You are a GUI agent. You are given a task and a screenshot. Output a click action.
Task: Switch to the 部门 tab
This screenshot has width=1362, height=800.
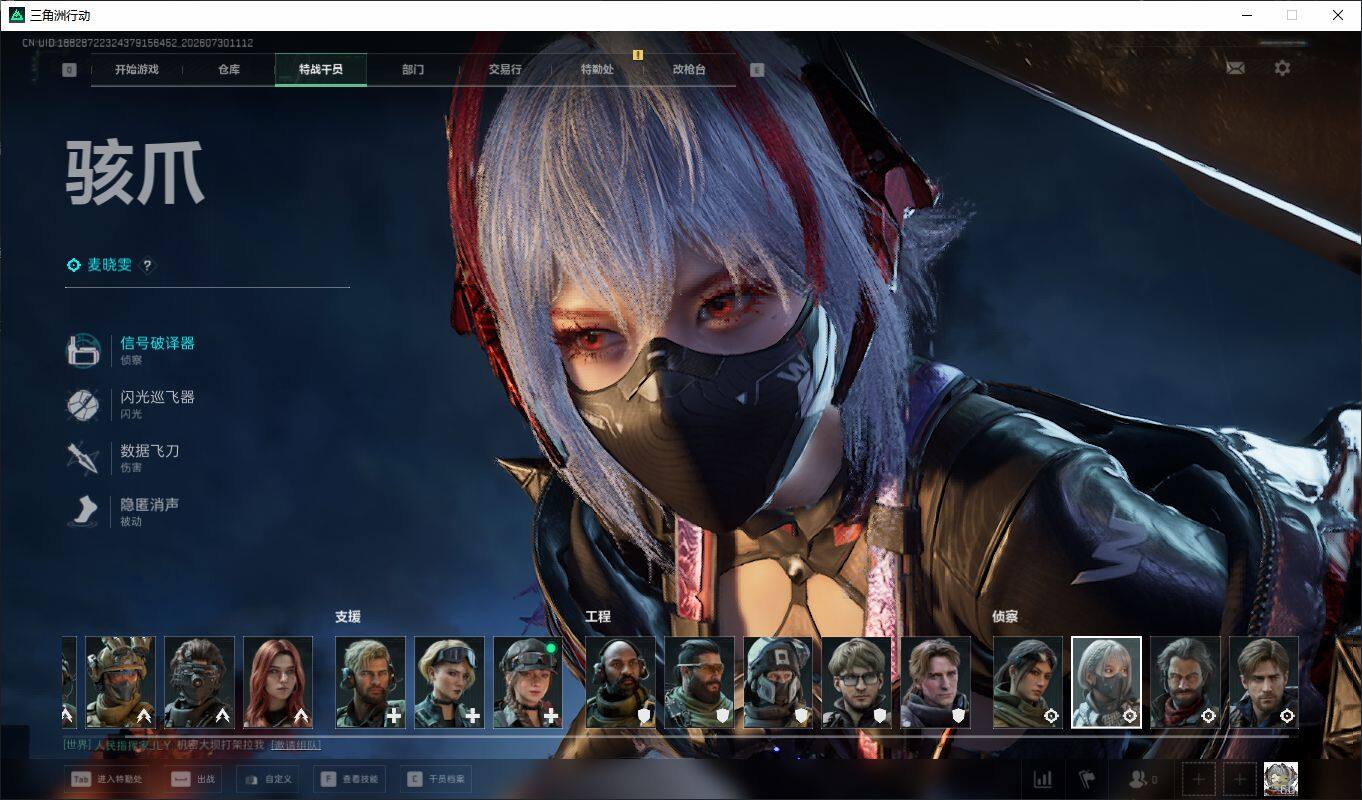pyautogui.click(x=413, y=70)
